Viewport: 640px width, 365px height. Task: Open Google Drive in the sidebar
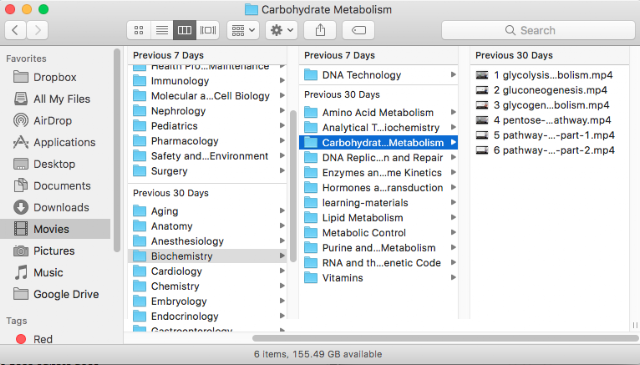pos(55,294)
